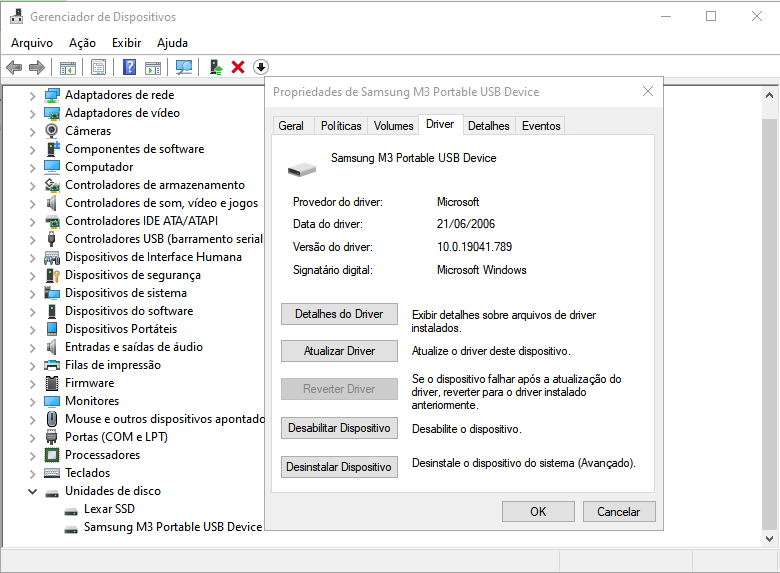This screenshot has height=573, width=780.
Task: Click the Device Manager title bar icon
Action: click(x=16, y=16)
